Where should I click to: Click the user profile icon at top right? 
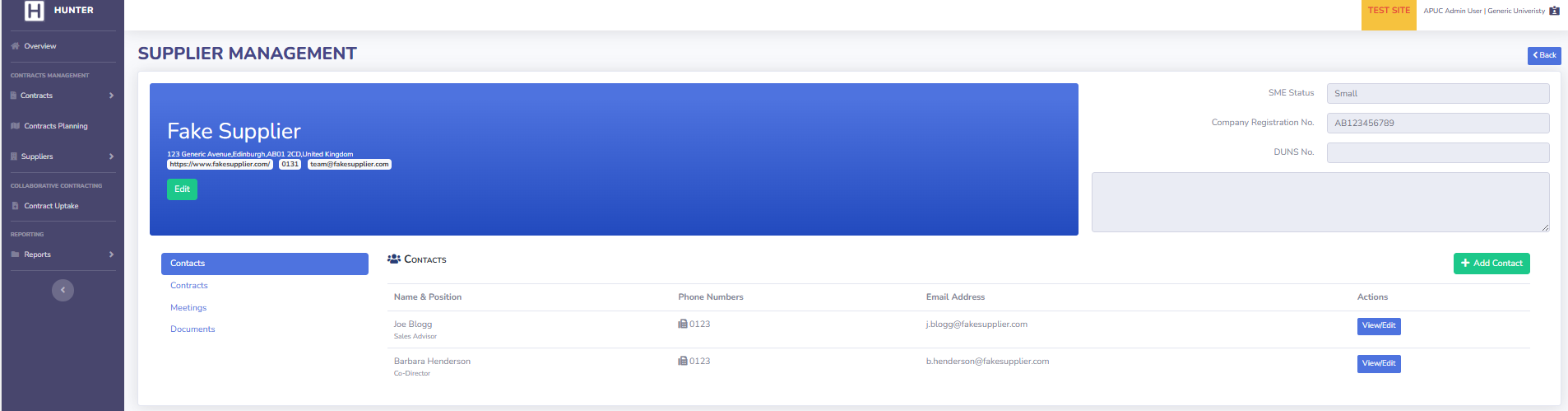[1554, 11]
